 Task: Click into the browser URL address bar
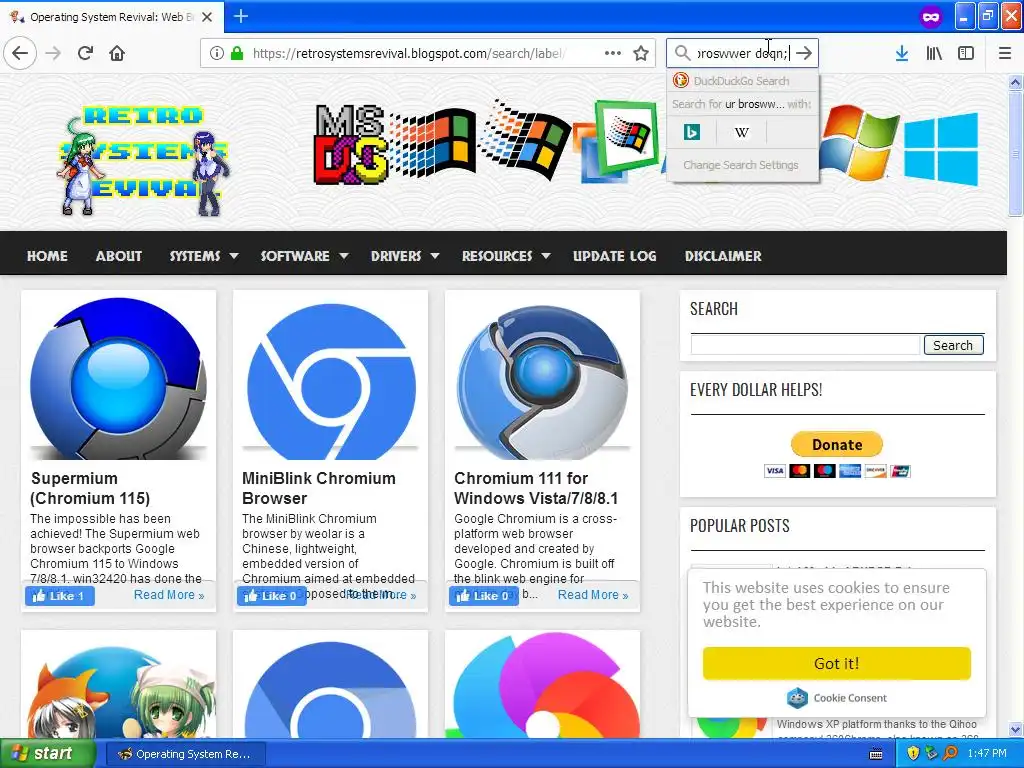[411, 53]
